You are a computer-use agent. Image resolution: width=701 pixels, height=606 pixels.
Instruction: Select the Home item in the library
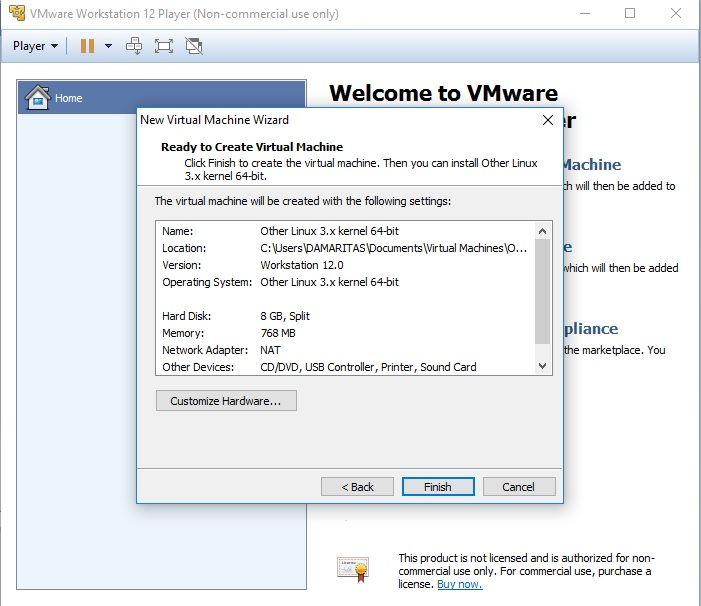(161, 98)
